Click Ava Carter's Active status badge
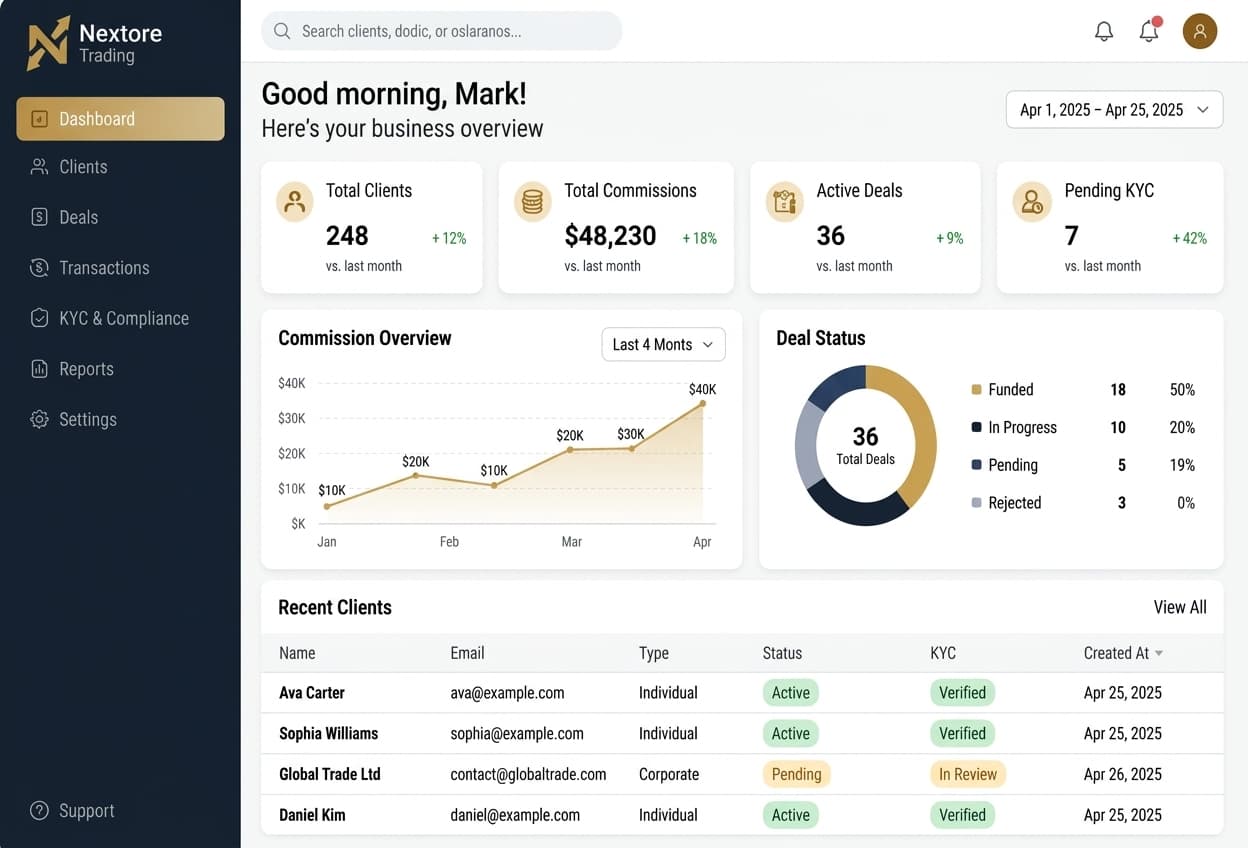Viewport: 1248px width, 848px height. pos(790,693)
